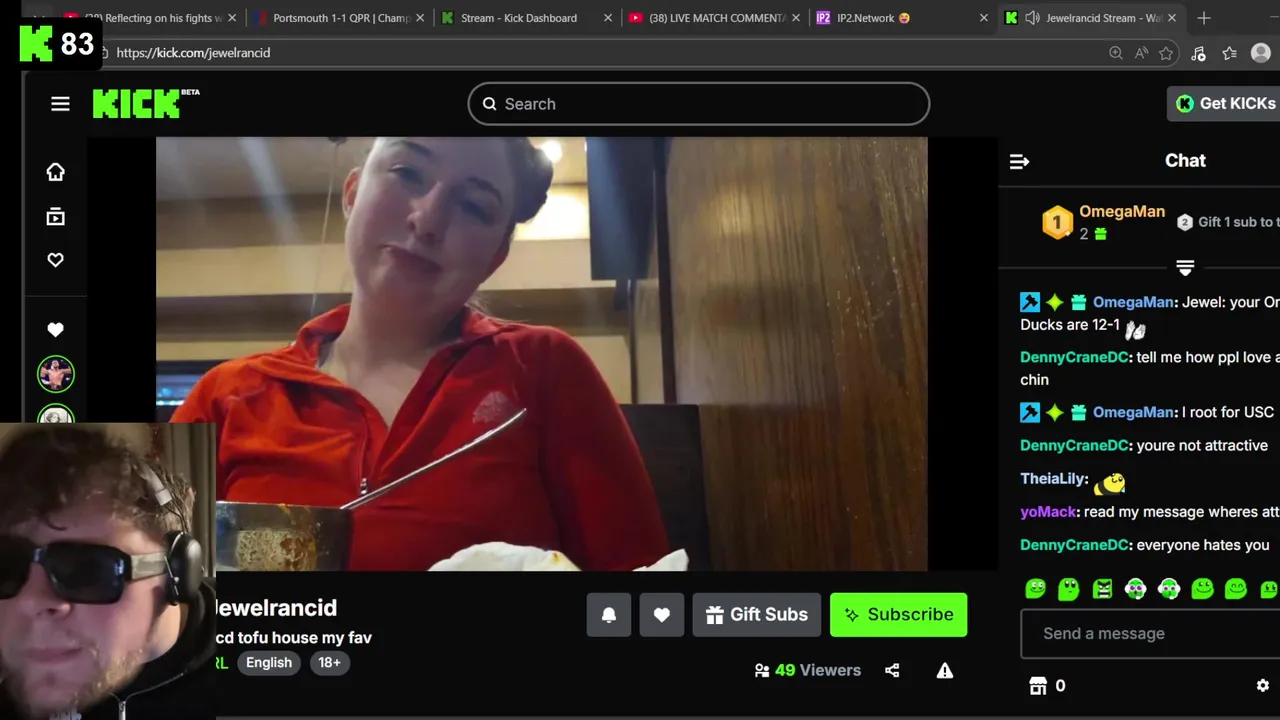1280x720 pixels.
Task: Click the address bar URL
Action: (193, 53)
